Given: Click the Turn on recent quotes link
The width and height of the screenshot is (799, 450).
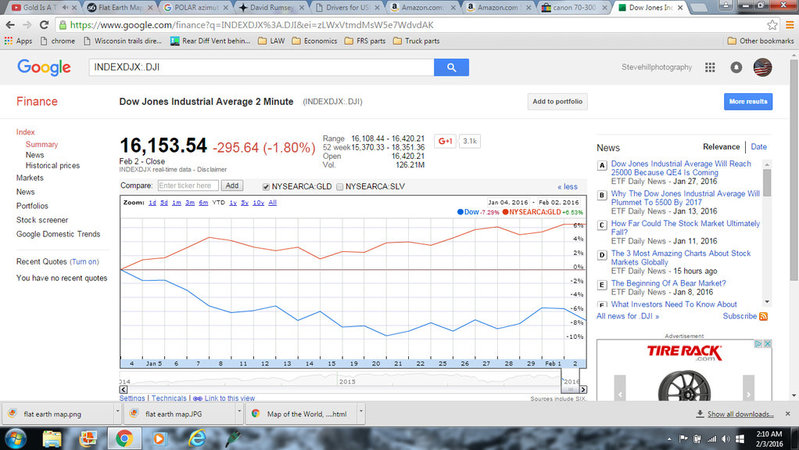Looking at the screenshot, I should coord(84,262).
